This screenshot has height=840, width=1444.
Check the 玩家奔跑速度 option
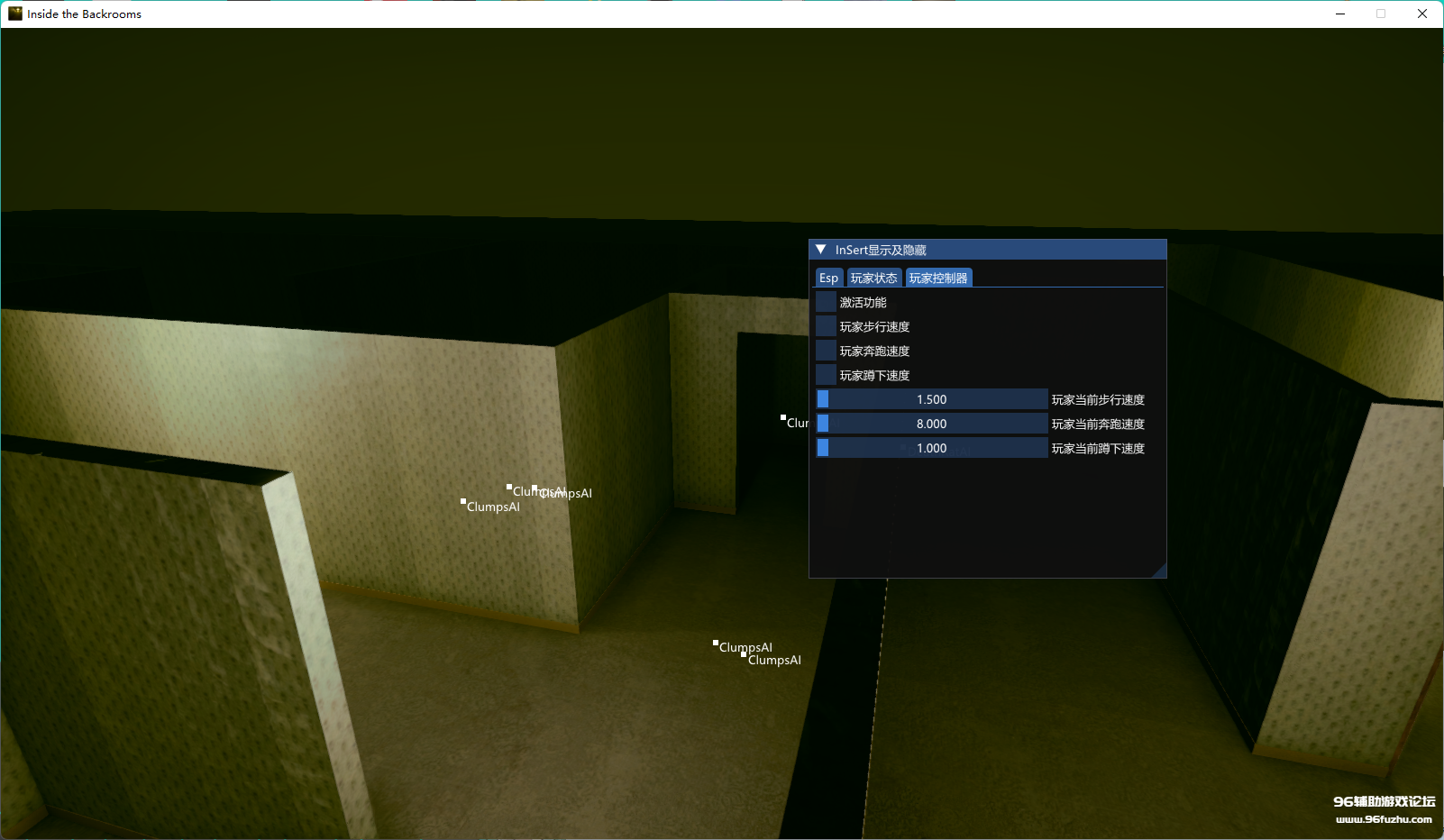pyautogui.click(x=826, y=351)
